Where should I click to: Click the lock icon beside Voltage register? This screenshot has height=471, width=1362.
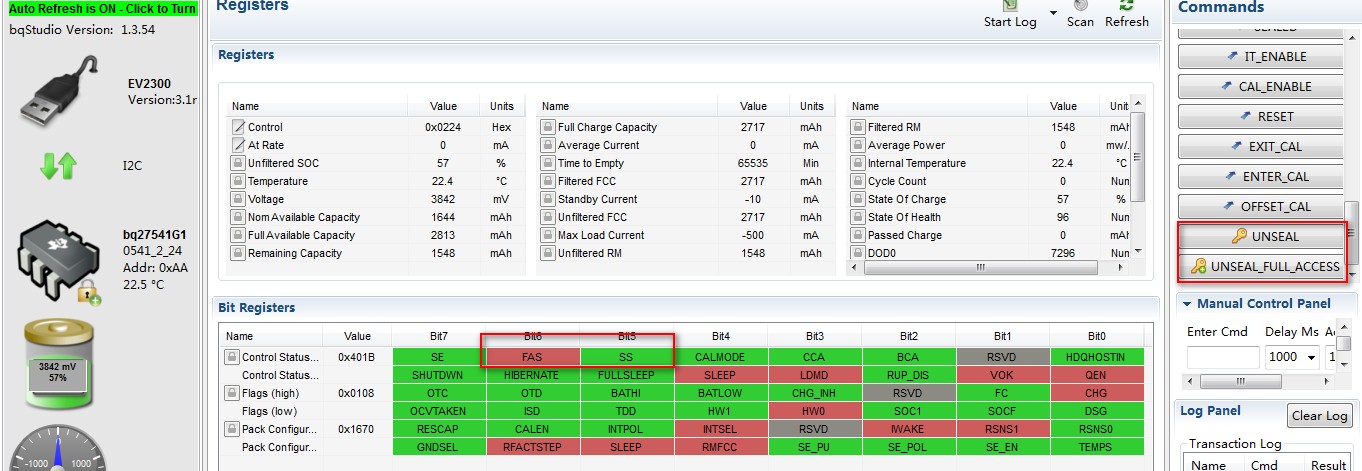coord(238,199)
